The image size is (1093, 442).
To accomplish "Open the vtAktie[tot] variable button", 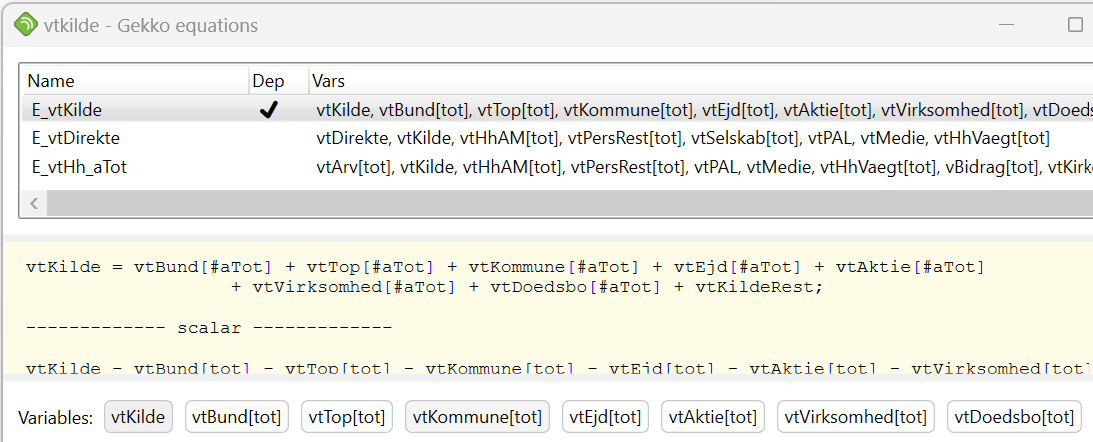I will coord(712,416).
